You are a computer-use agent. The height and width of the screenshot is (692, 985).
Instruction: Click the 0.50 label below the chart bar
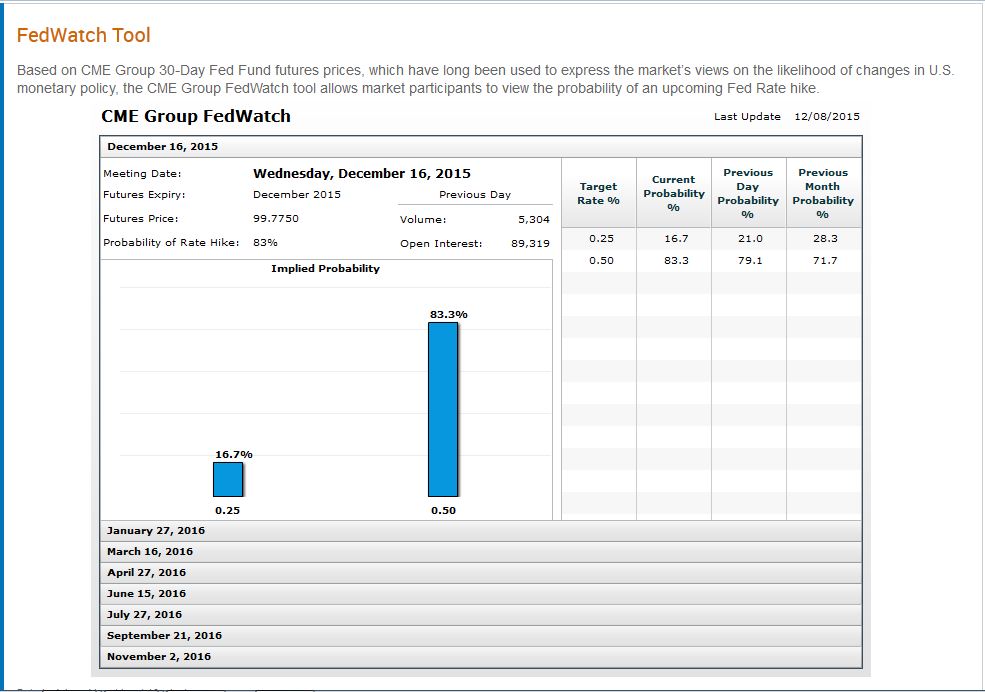click(x=444, y=511)
